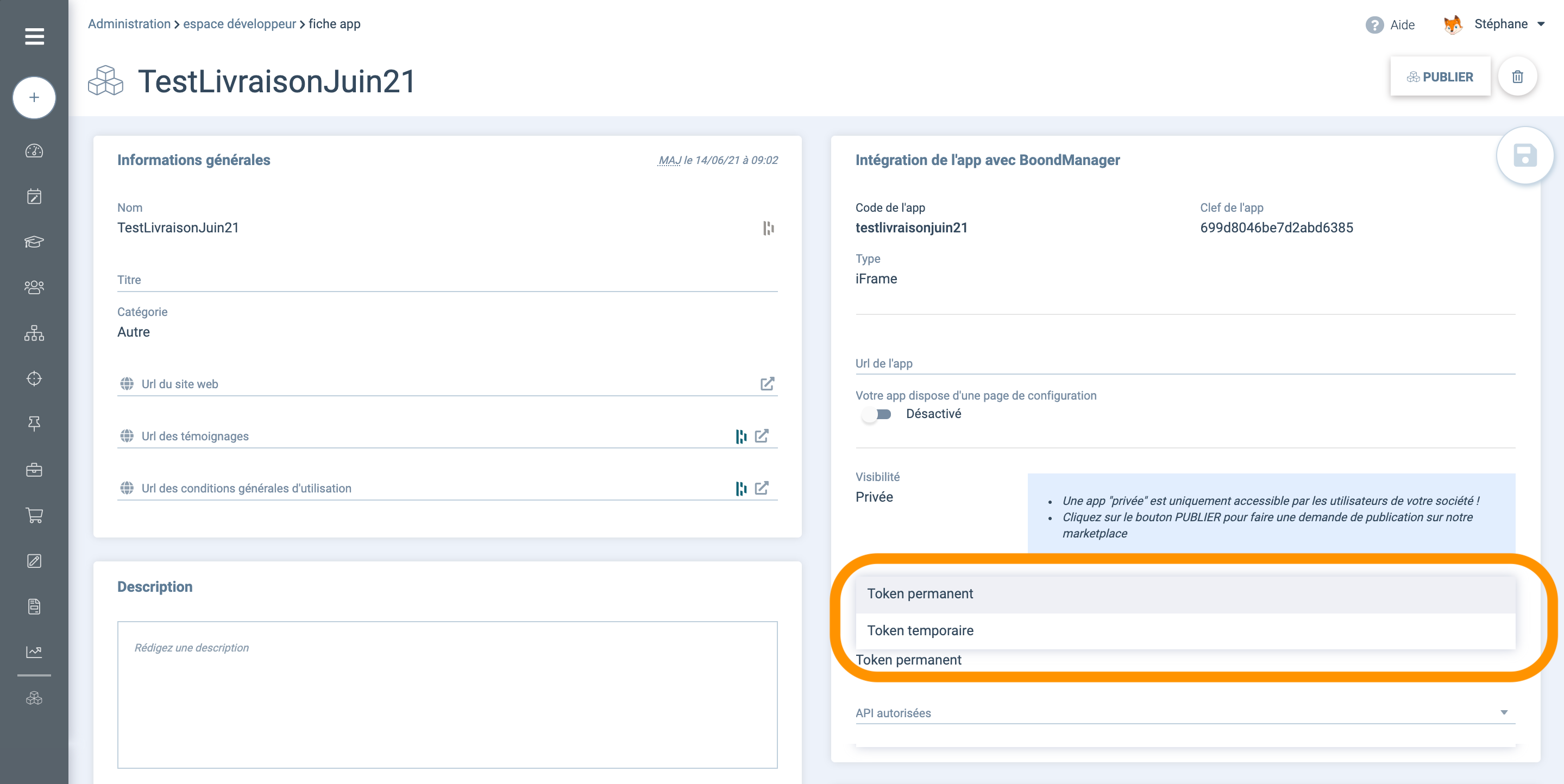The height and width of the screenshot is (784, 1564).
Task: Open the cubes apps icon at sidebar bottom
Action: pos(34,698)
